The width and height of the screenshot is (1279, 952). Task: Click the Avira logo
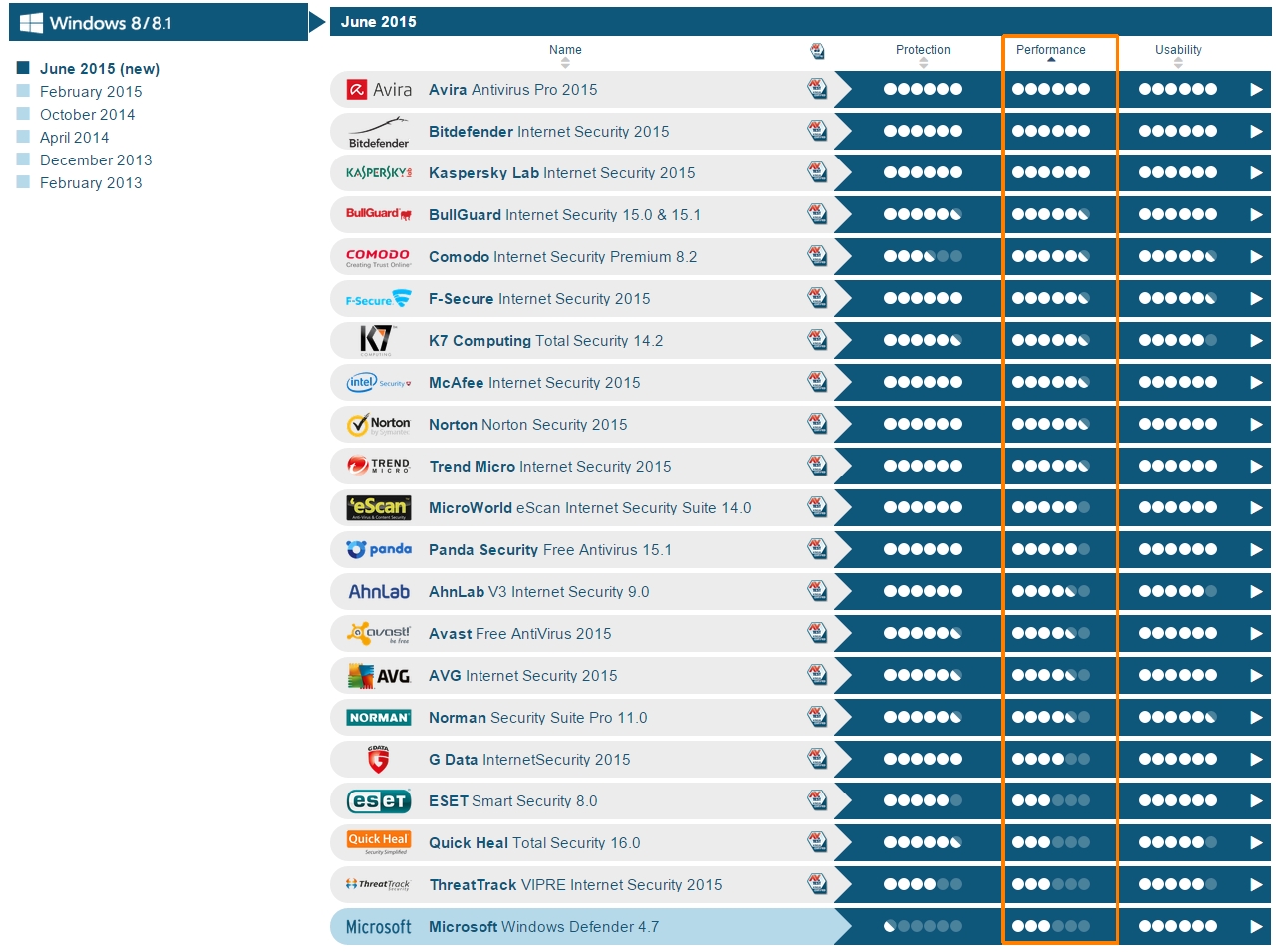(x=379, y=90)
